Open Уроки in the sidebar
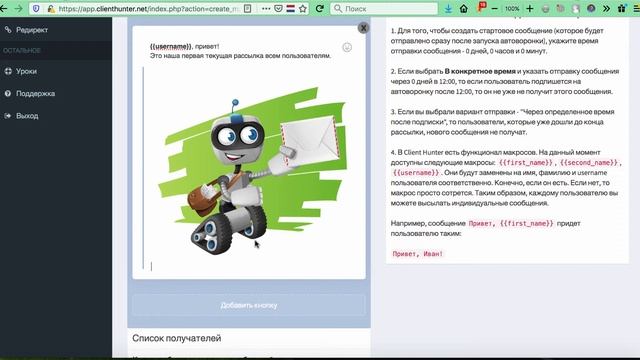The image size is (640, 360). click(26, 71)
